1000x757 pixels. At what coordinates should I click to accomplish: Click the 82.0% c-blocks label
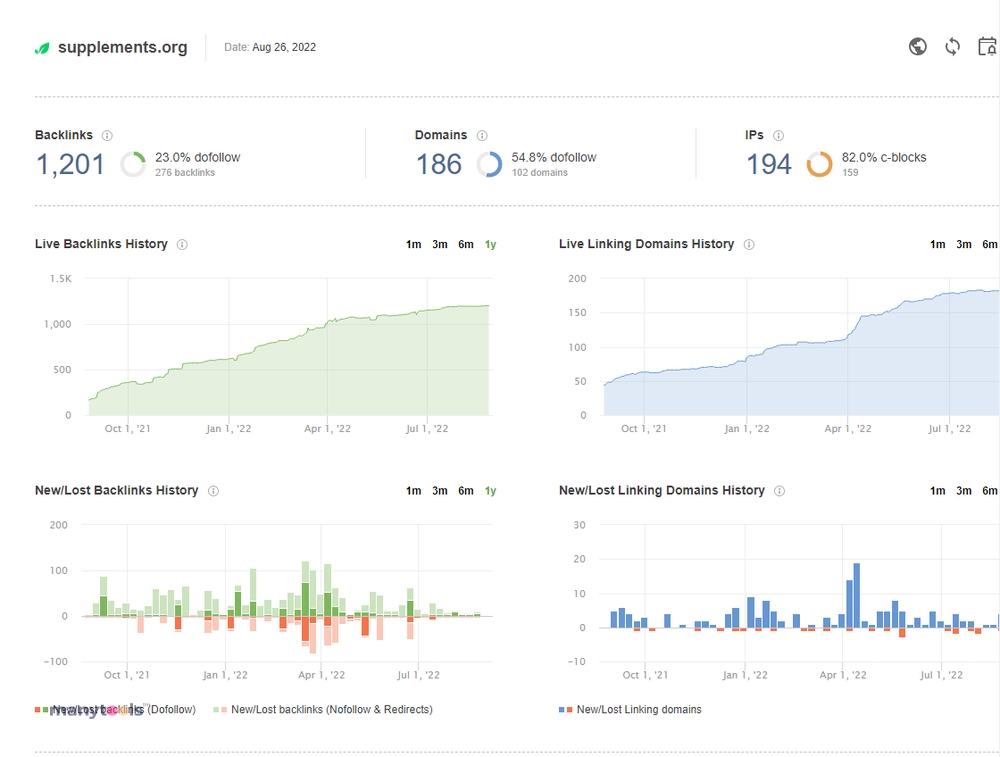pyautogui.click(x=884, y=158)
